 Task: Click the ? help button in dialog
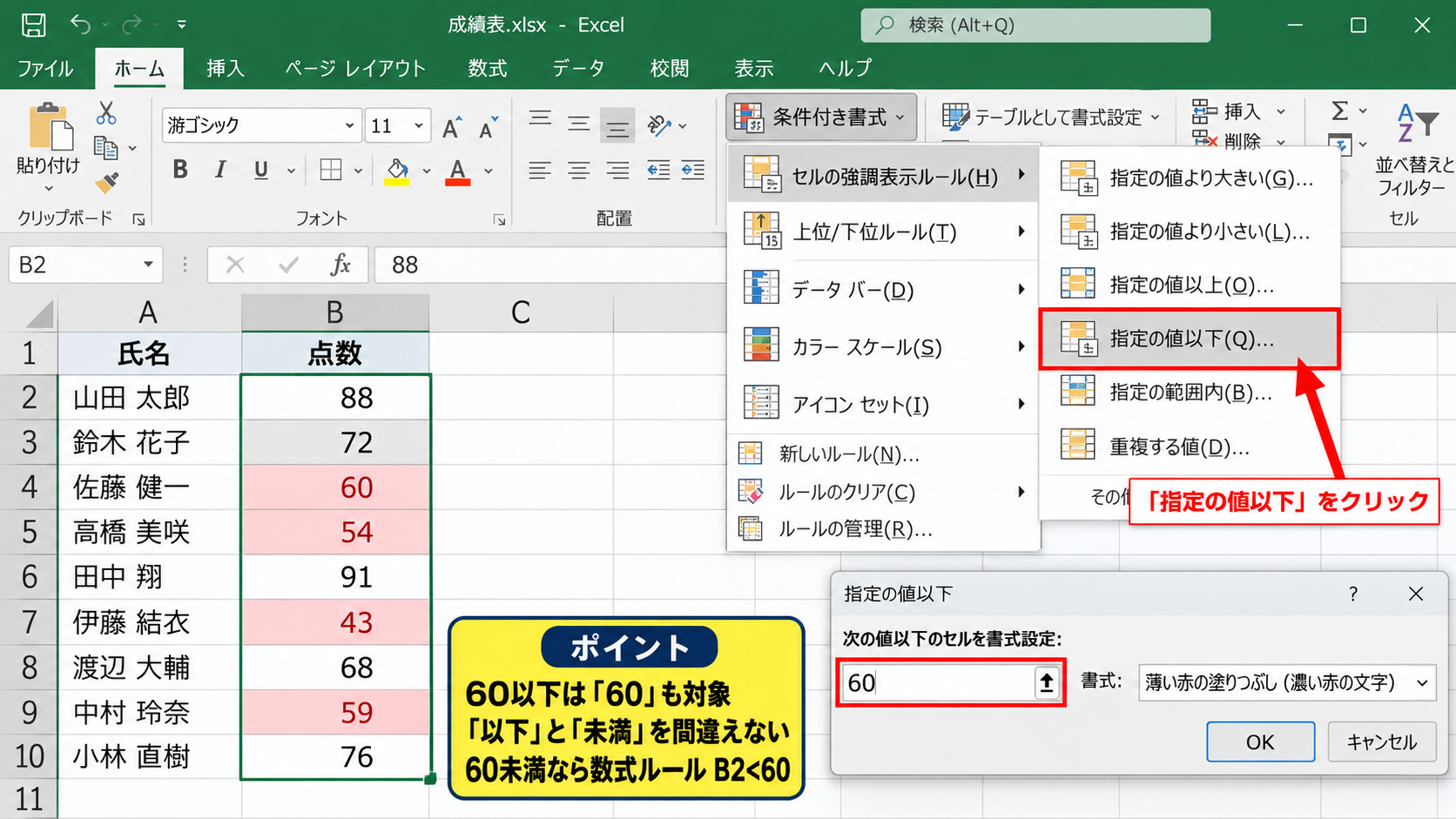(1353, 594)
